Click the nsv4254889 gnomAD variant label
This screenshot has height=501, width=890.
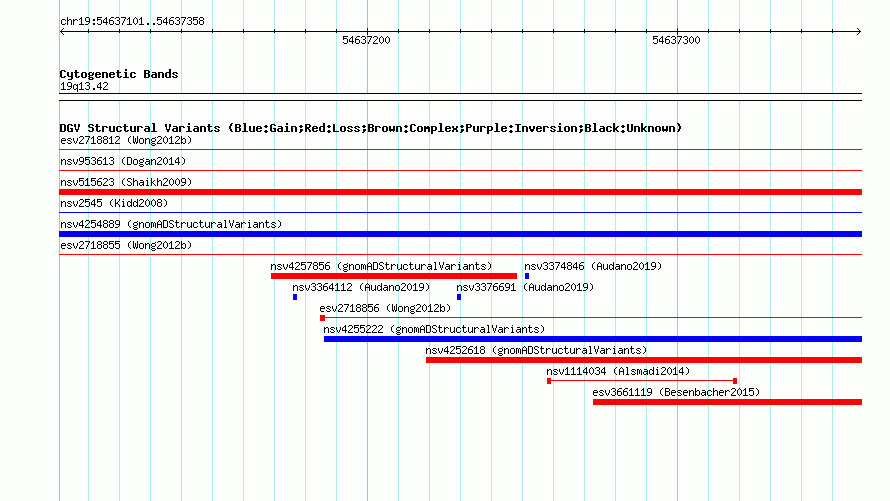point(171,224)
